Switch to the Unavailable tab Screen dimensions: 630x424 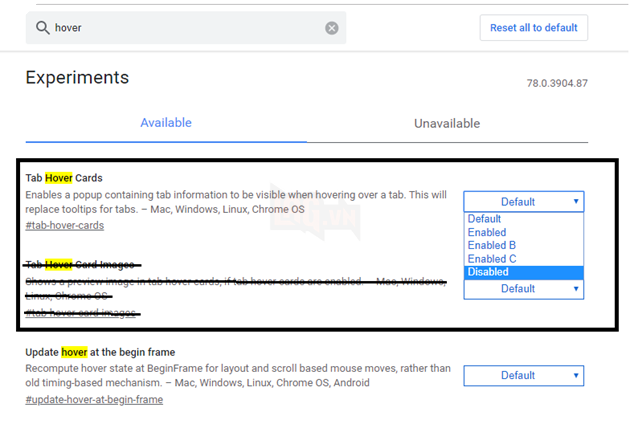coord(447,123)
